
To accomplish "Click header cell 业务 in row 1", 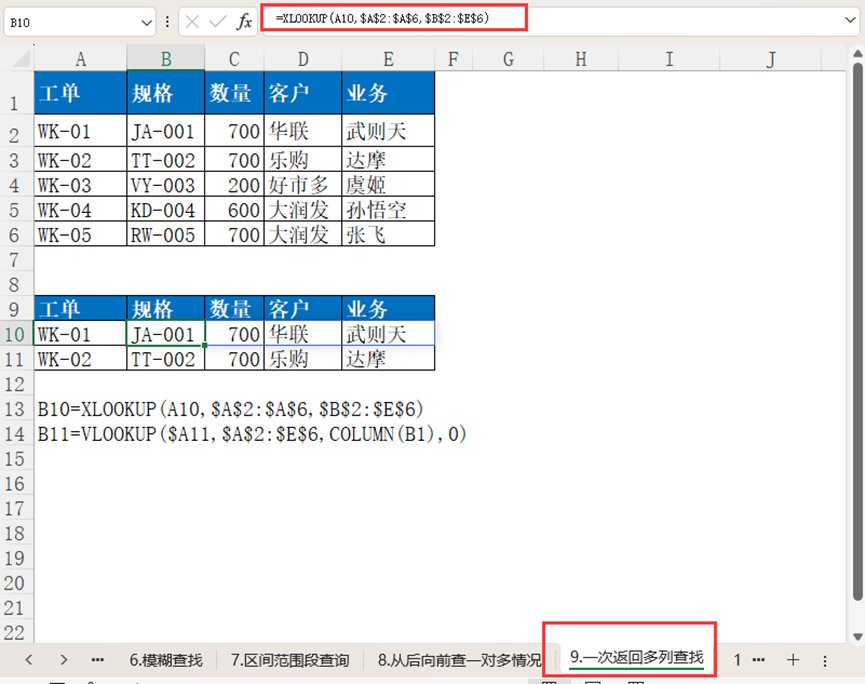I will (388, 93).
